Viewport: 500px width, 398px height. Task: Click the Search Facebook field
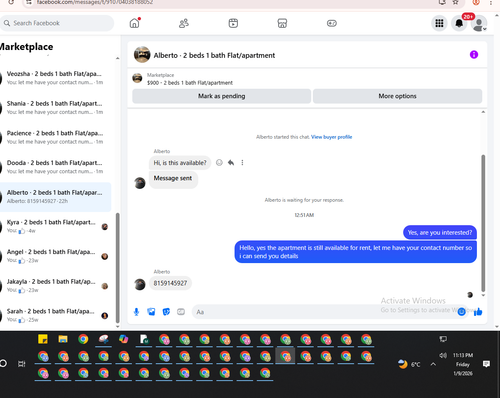tap(57, 23)
